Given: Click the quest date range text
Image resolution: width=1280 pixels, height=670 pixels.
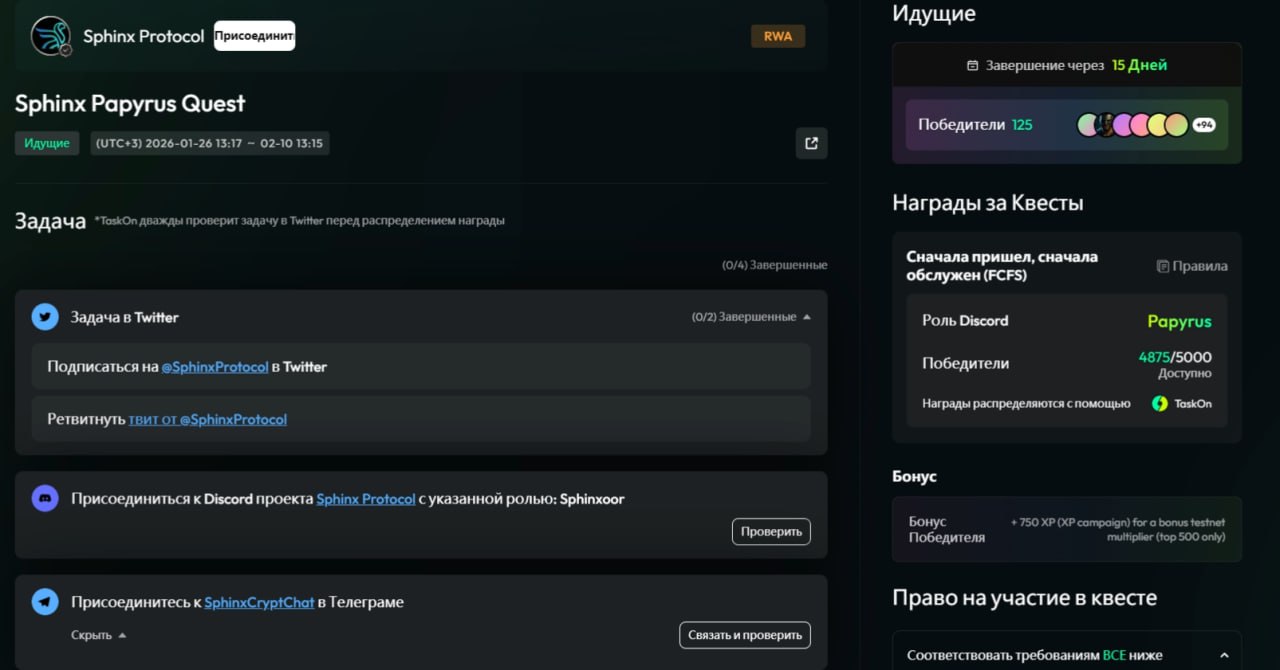Looking at the screenshot, I should [x=209, y=143].
